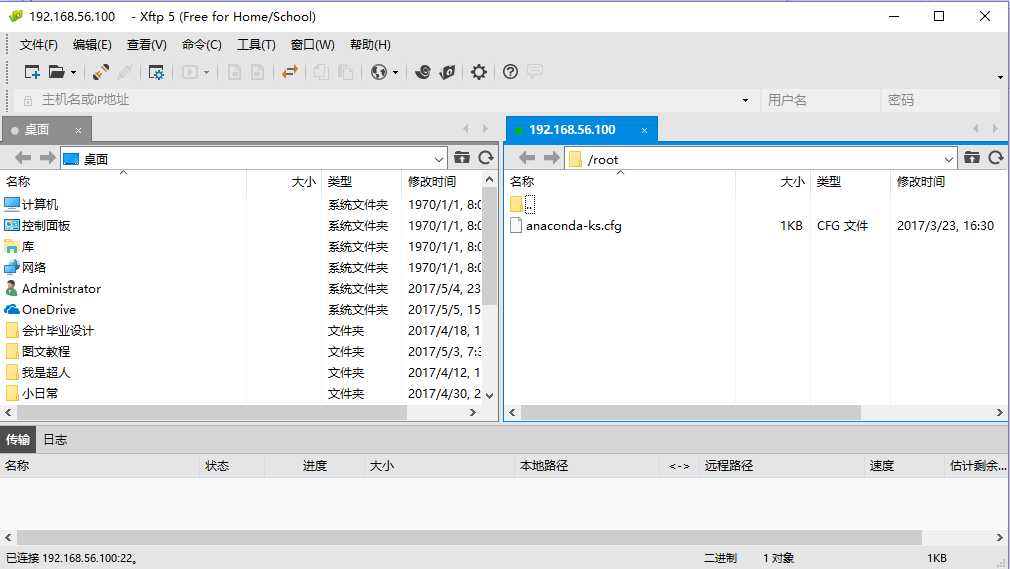Click the Xftp leaf-window toolbar icon

[447, 72]
